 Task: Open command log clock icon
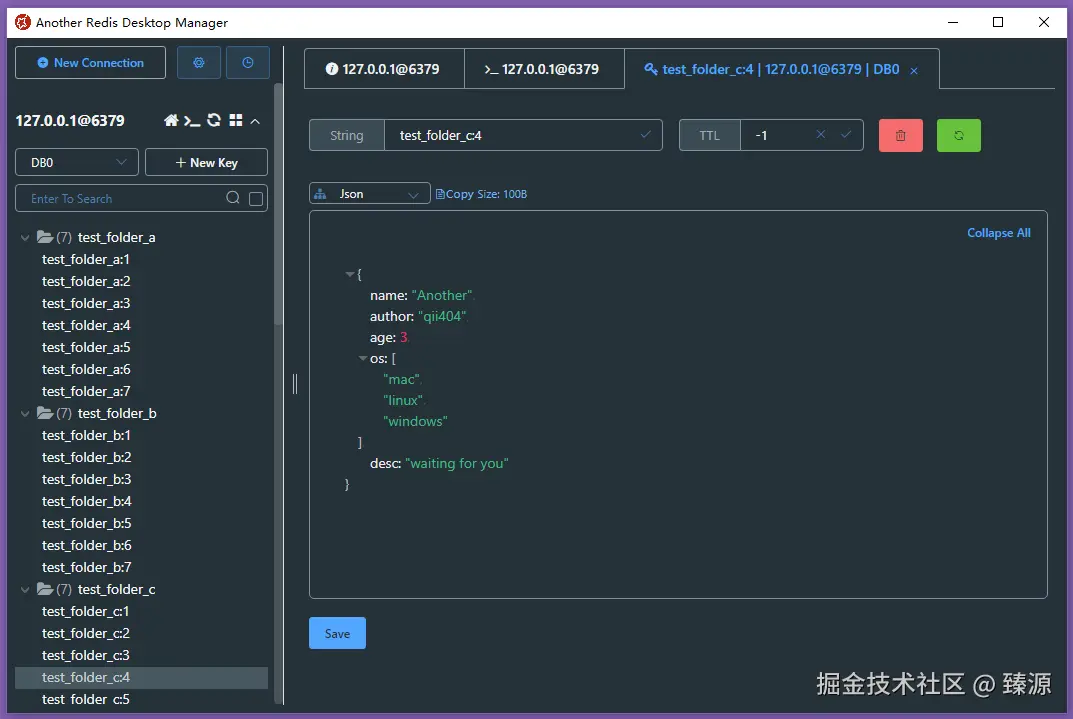248,63
